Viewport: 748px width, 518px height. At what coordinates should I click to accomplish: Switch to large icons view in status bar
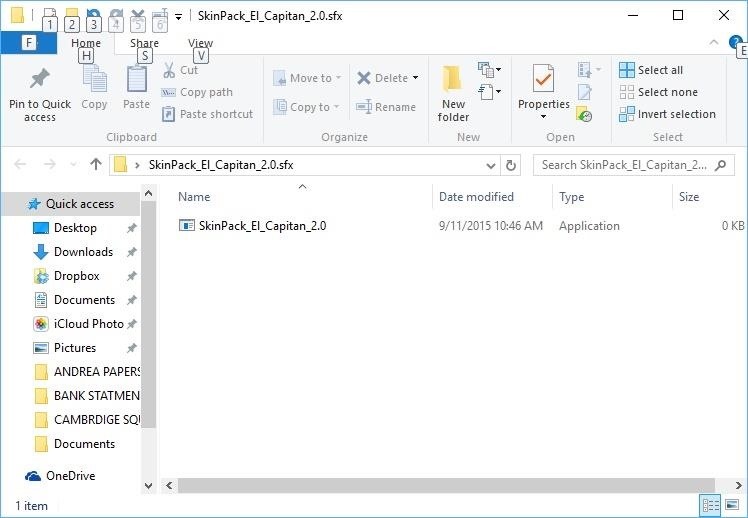[732, 506]
